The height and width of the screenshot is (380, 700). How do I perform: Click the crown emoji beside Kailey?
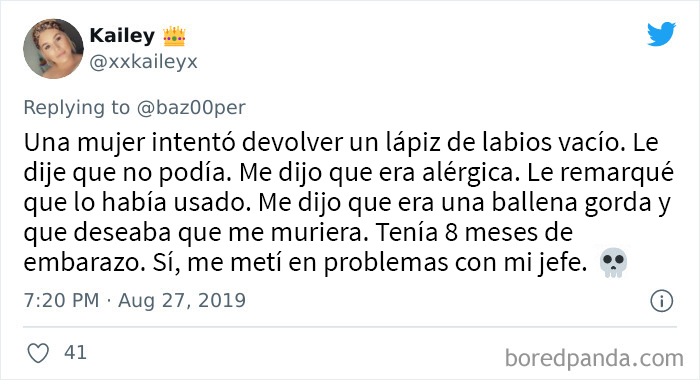[x=174, y=36]
